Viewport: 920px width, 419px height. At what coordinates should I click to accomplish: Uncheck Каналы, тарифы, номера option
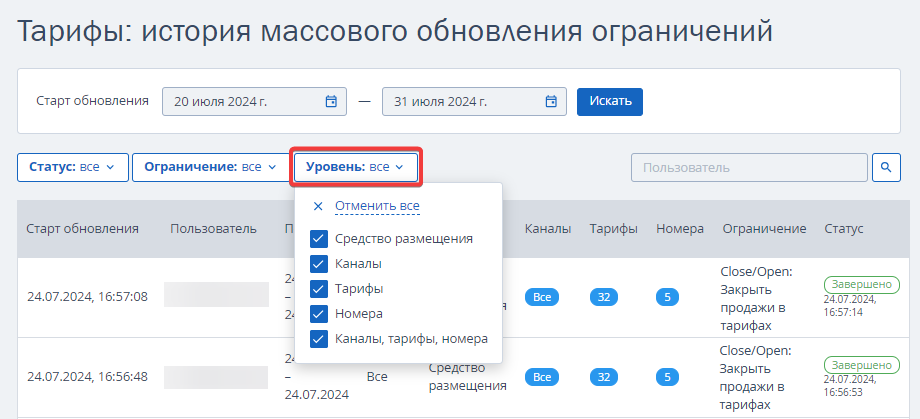(x=319, y=339)
